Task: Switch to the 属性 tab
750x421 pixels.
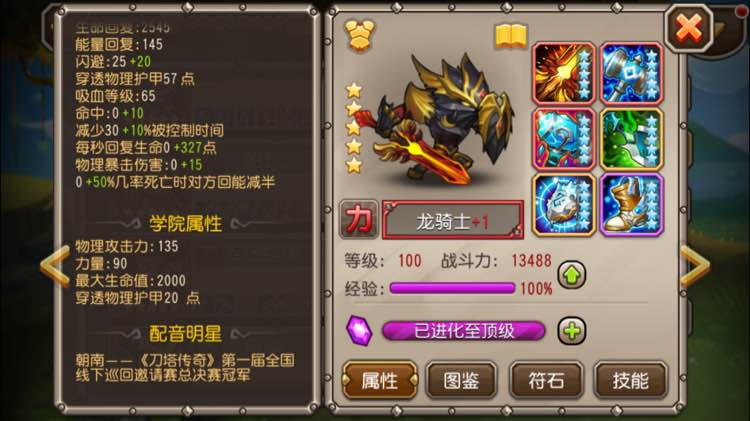Action: click(x=380, y=380)
